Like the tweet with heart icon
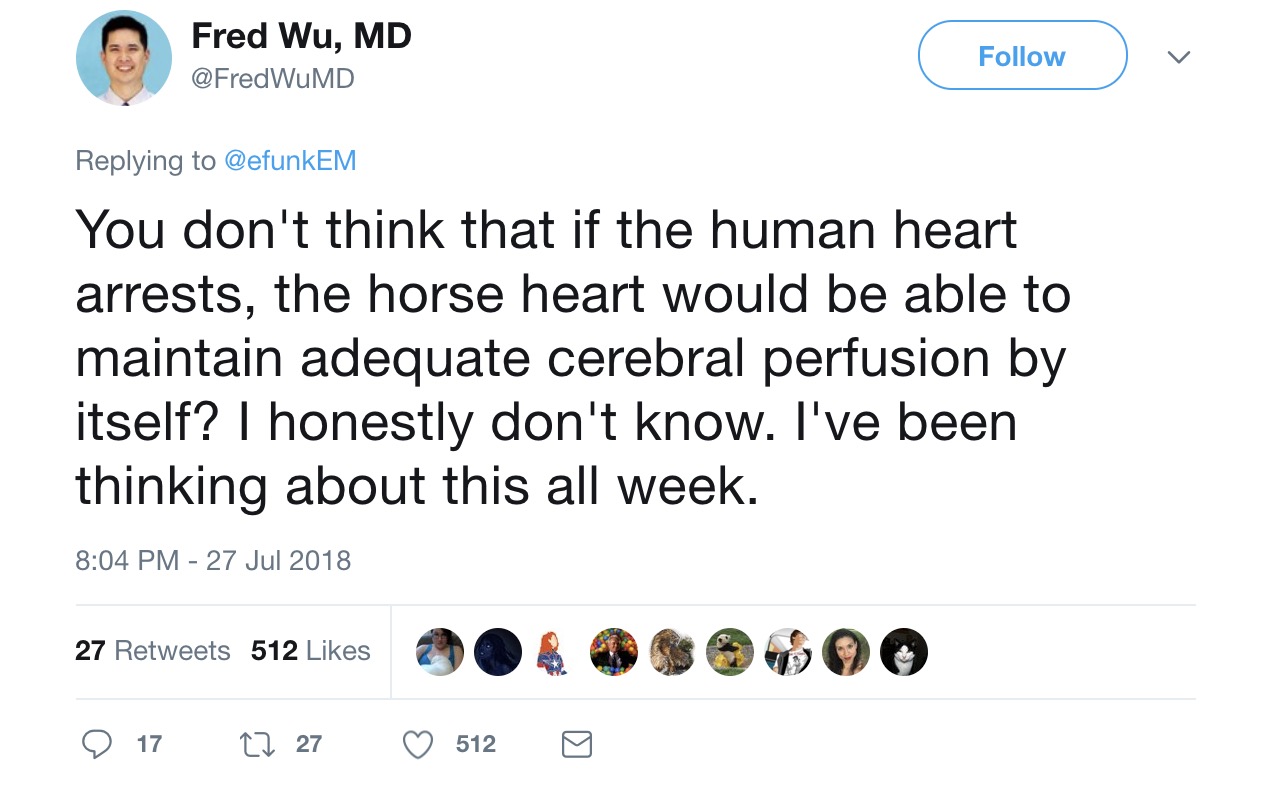Viewport: 1268px width, 810px height. point(418,744)
